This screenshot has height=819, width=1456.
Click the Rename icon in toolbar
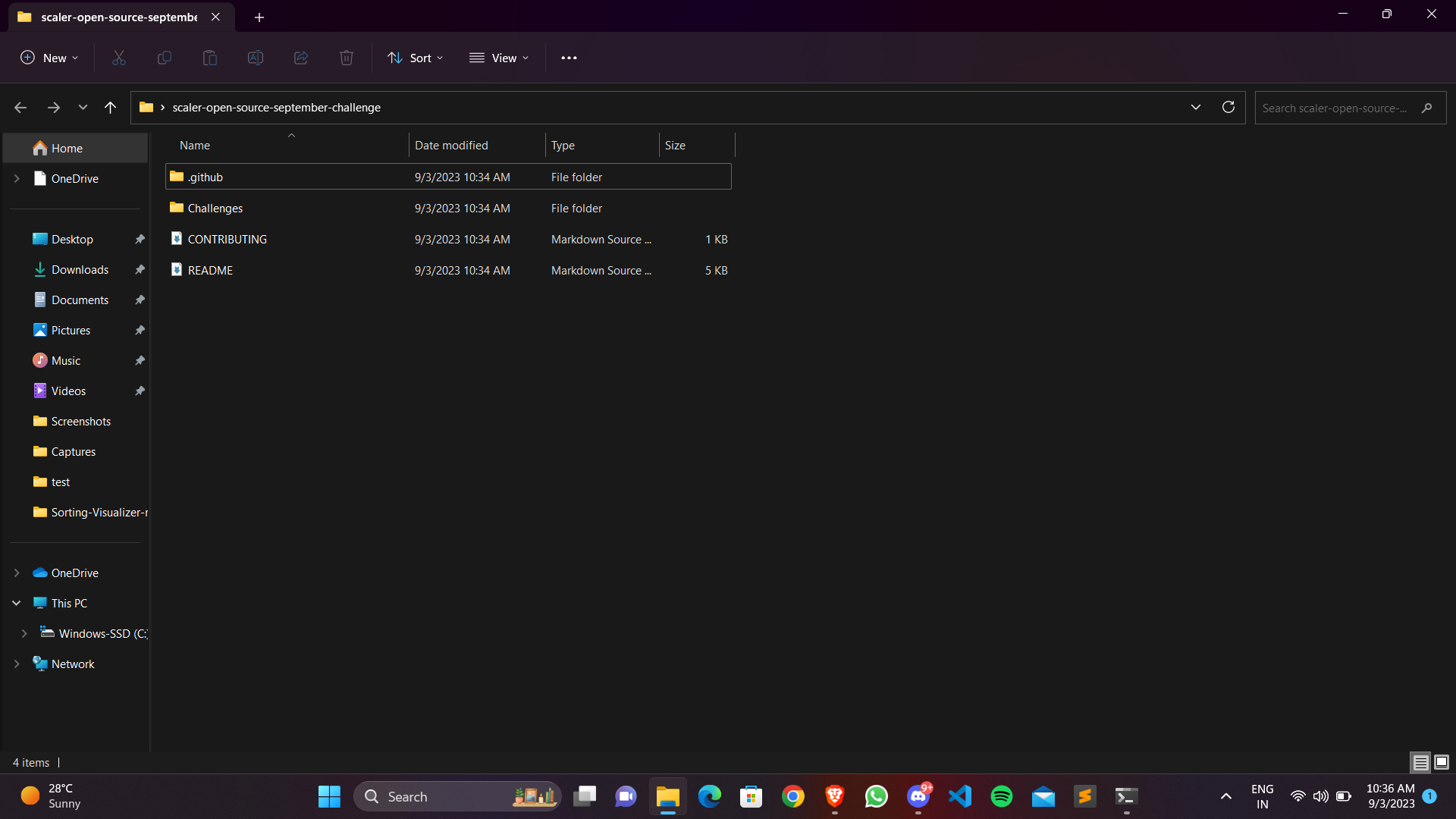(x=256, y=58)
